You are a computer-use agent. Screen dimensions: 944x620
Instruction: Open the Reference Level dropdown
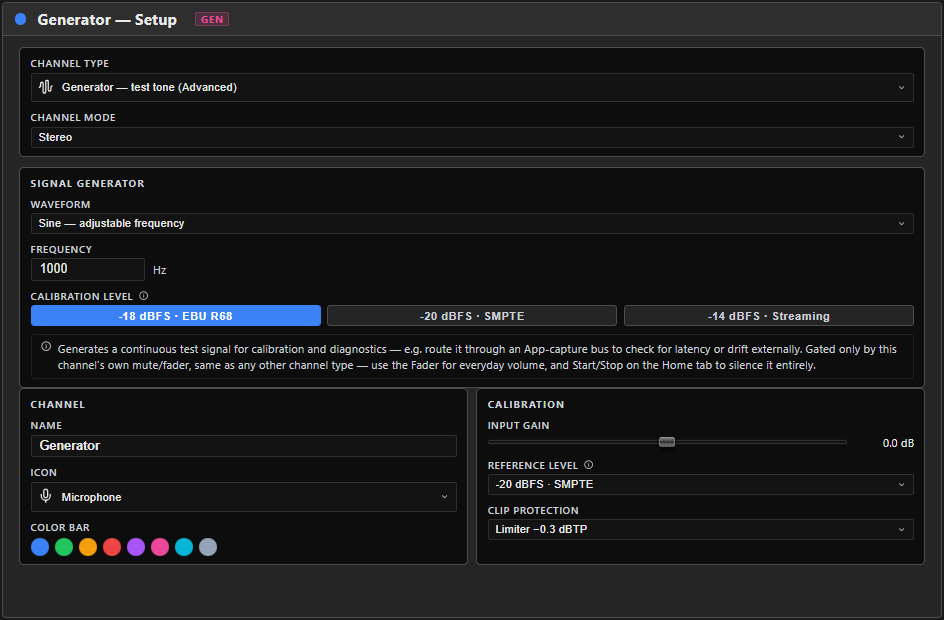click(701, 485)
